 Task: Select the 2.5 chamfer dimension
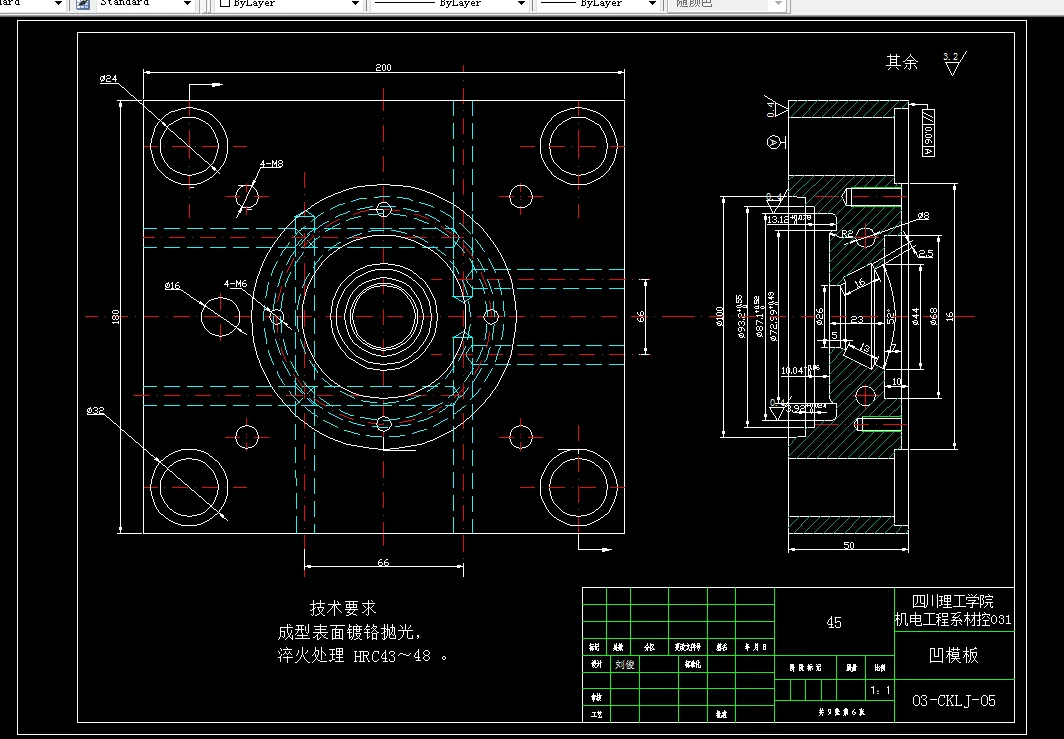click(926, 253)
